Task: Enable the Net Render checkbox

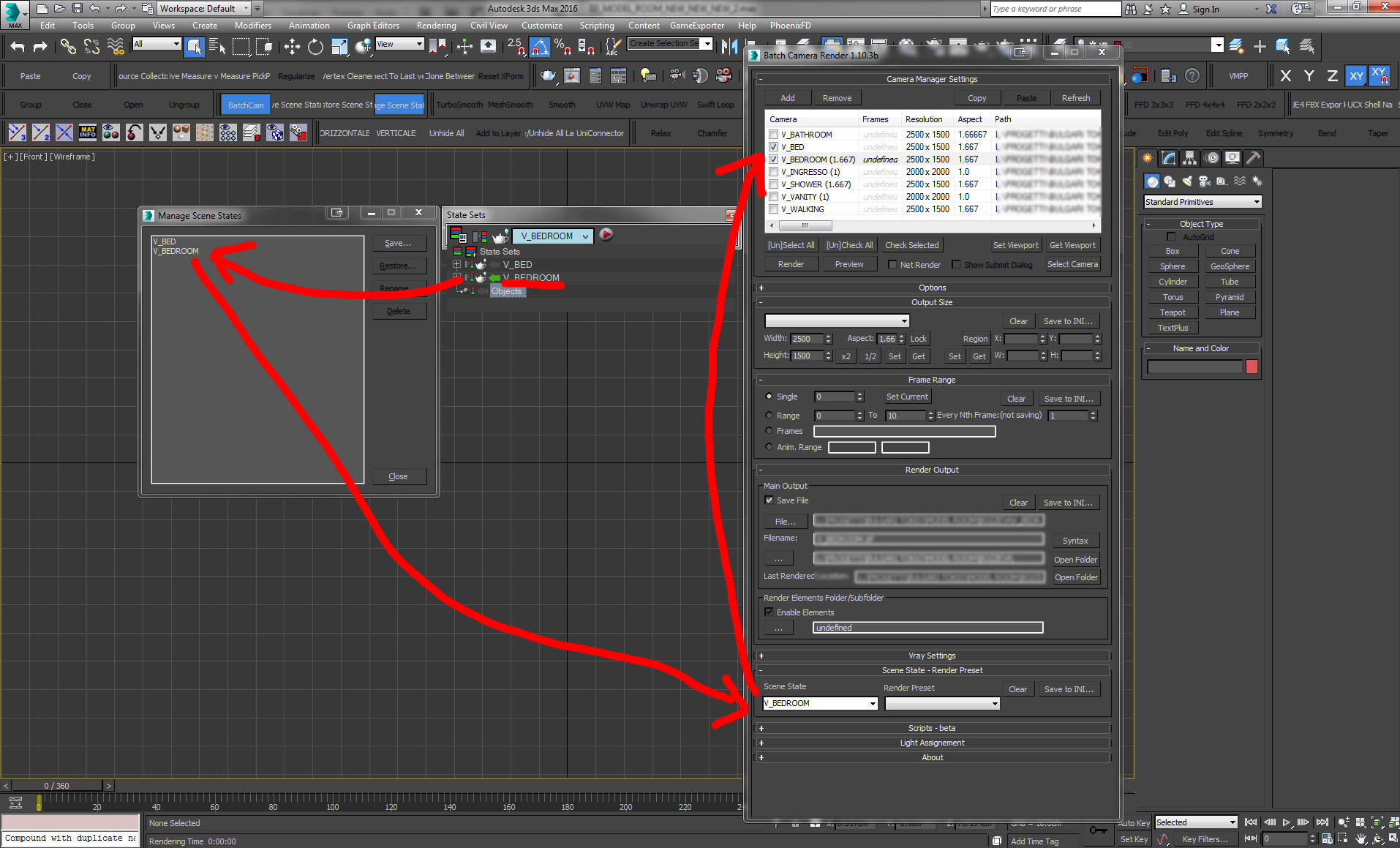Action: coord(892,265)
